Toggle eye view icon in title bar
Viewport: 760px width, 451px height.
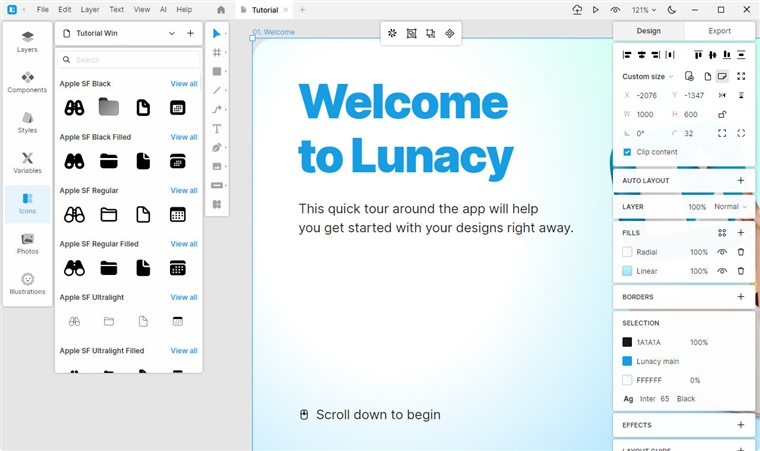pyautogui.click(x=615, y=10)
